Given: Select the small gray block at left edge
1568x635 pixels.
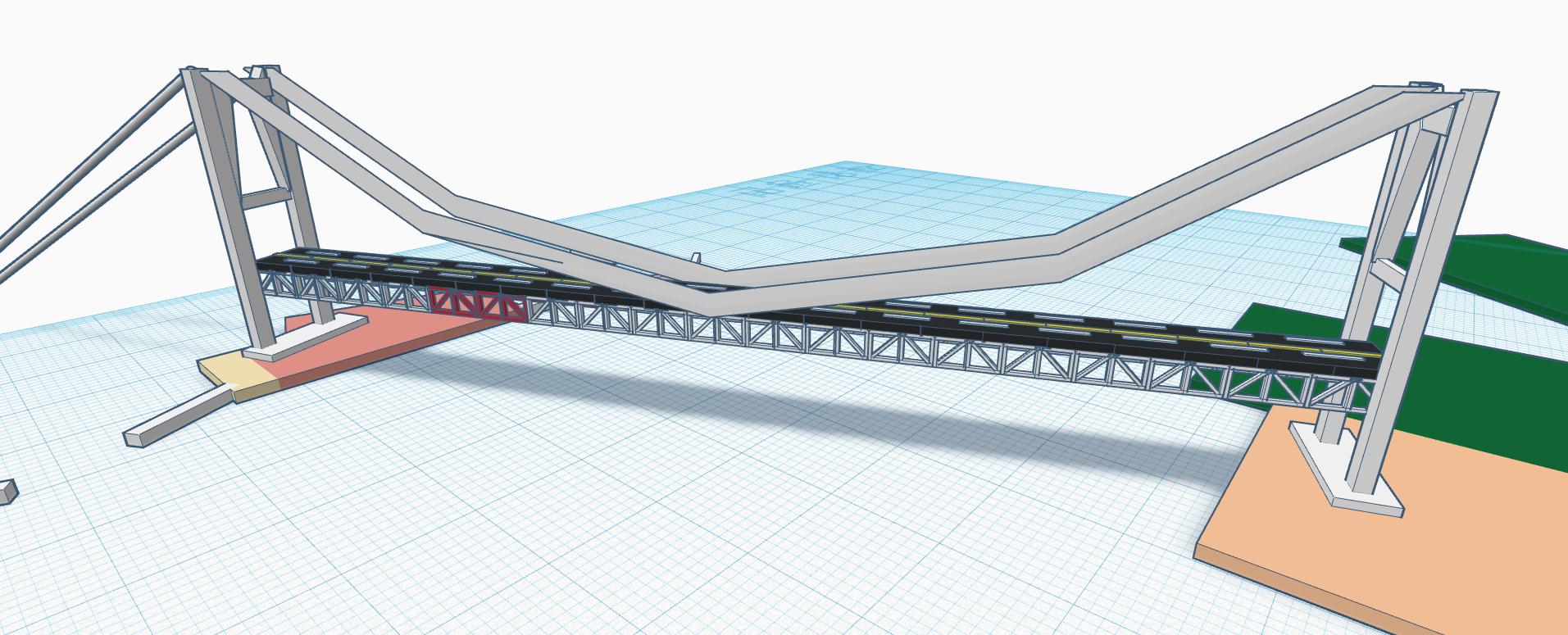Looking at the screenshot, I should pos(7,492).
